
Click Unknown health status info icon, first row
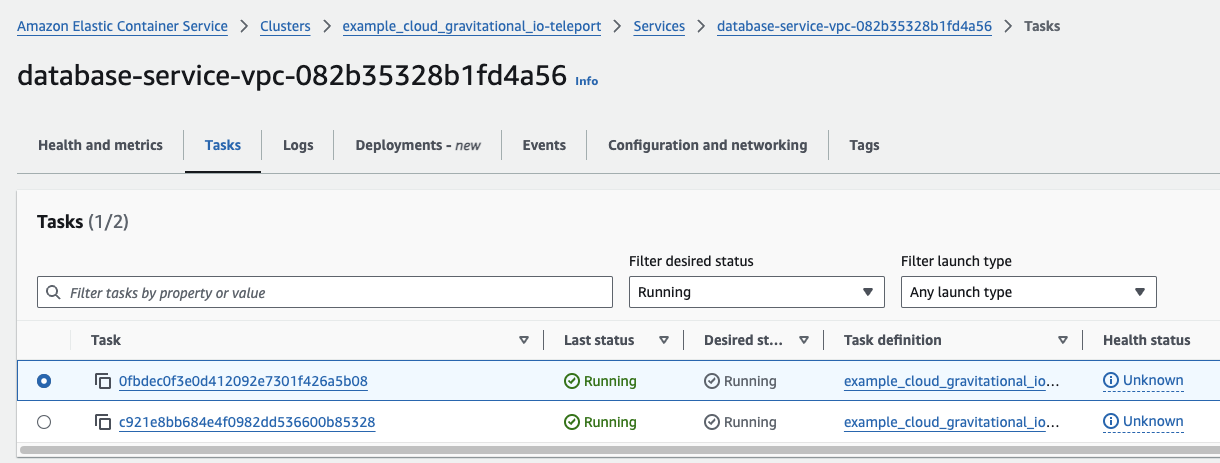pos(1110,381)
